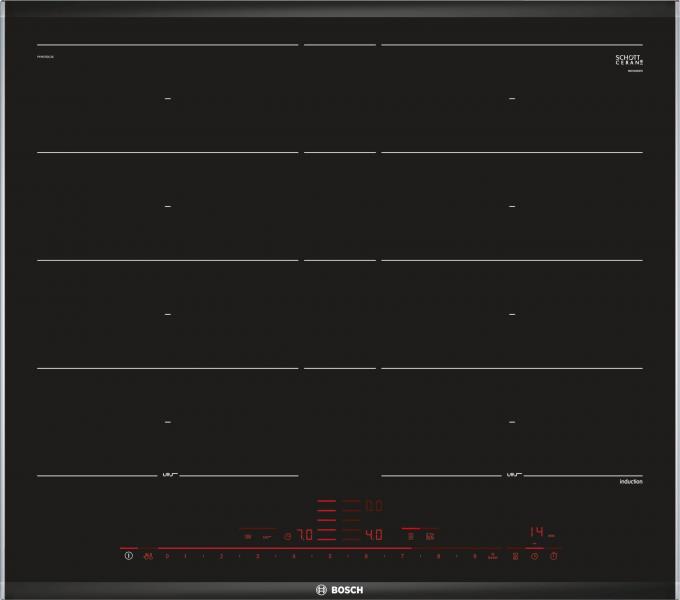Tap the 'induction' label
680x600 pixels.
pos(631,482)
